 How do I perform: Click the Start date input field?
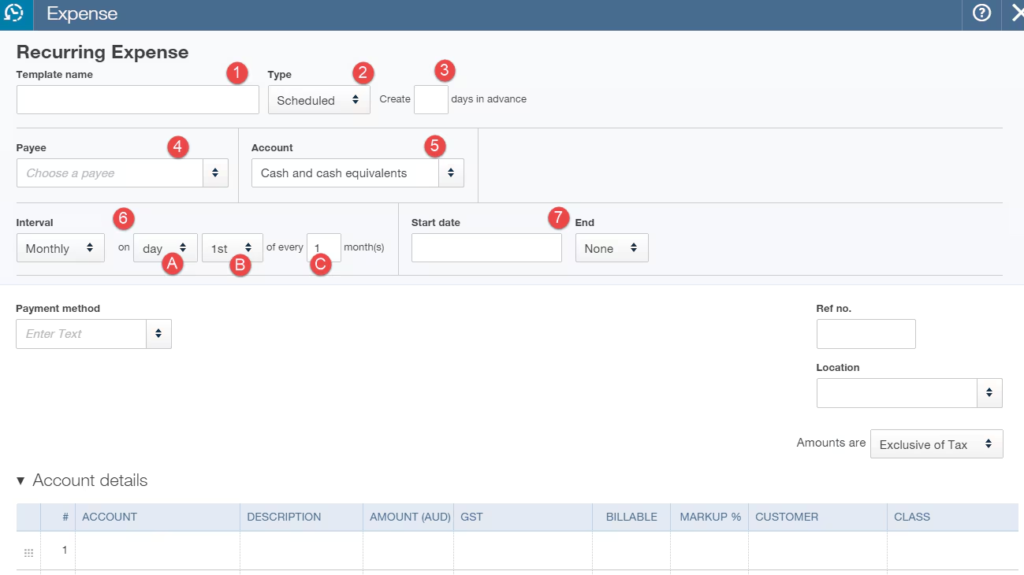[x=487, y=248]
